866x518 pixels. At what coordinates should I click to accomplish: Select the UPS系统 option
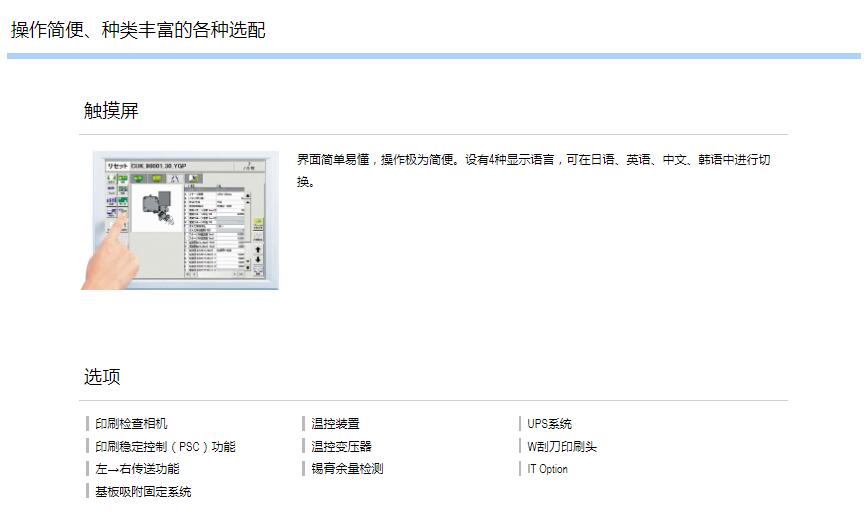(549, 424)
